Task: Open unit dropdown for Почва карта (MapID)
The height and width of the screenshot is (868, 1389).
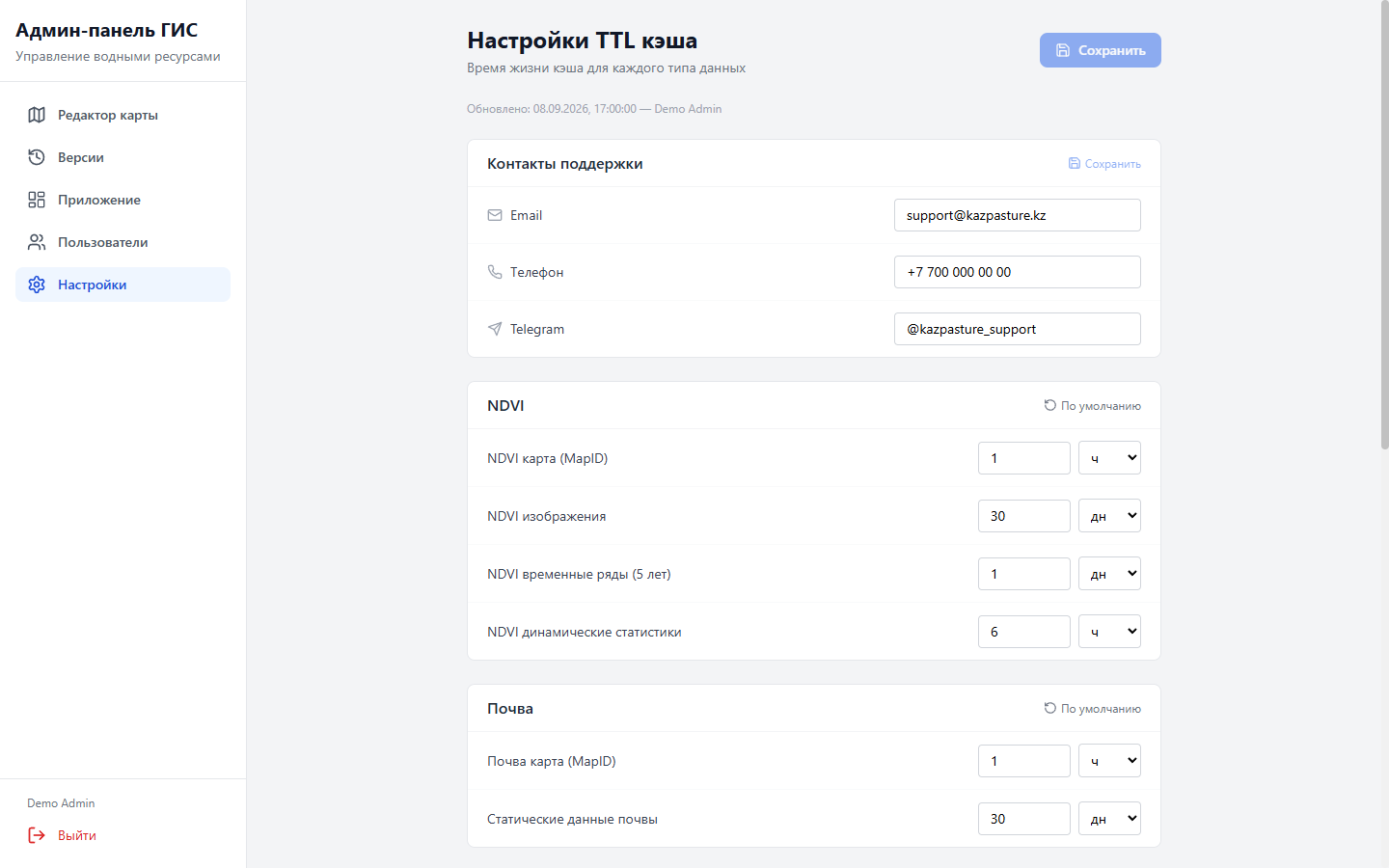Action: point(1109,761)
